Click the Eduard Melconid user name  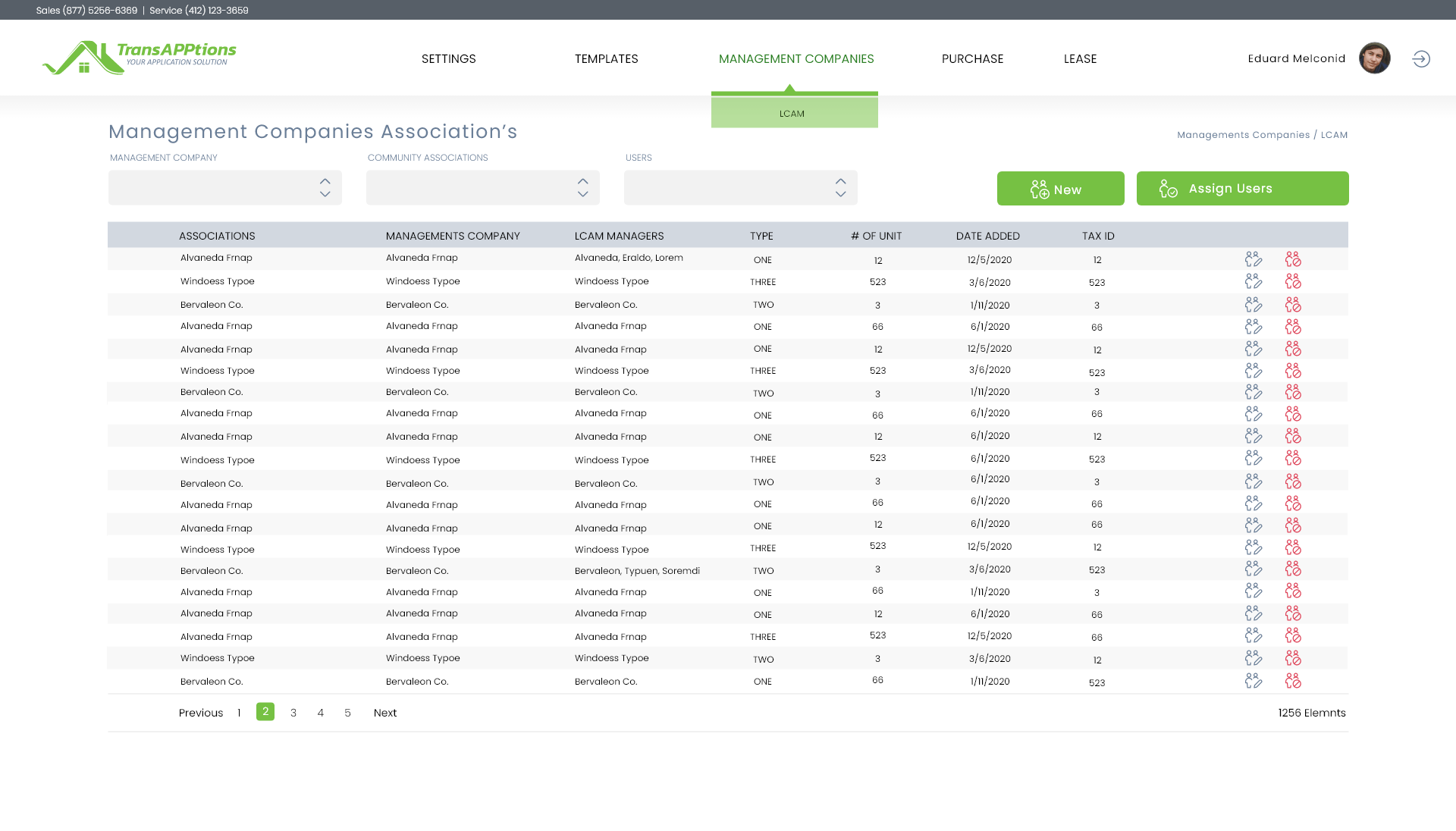click(x=1297, y=58)
